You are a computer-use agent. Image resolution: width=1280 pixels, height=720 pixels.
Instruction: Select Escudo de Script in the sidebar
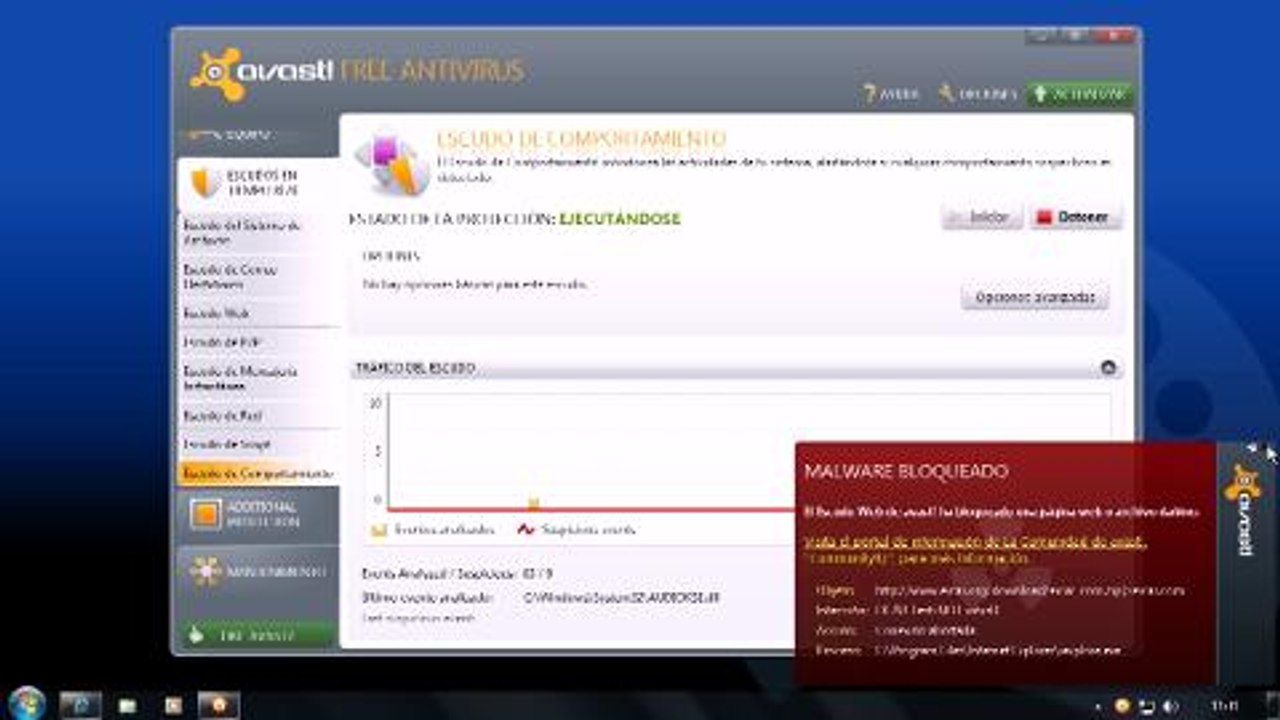pos(258,444)
